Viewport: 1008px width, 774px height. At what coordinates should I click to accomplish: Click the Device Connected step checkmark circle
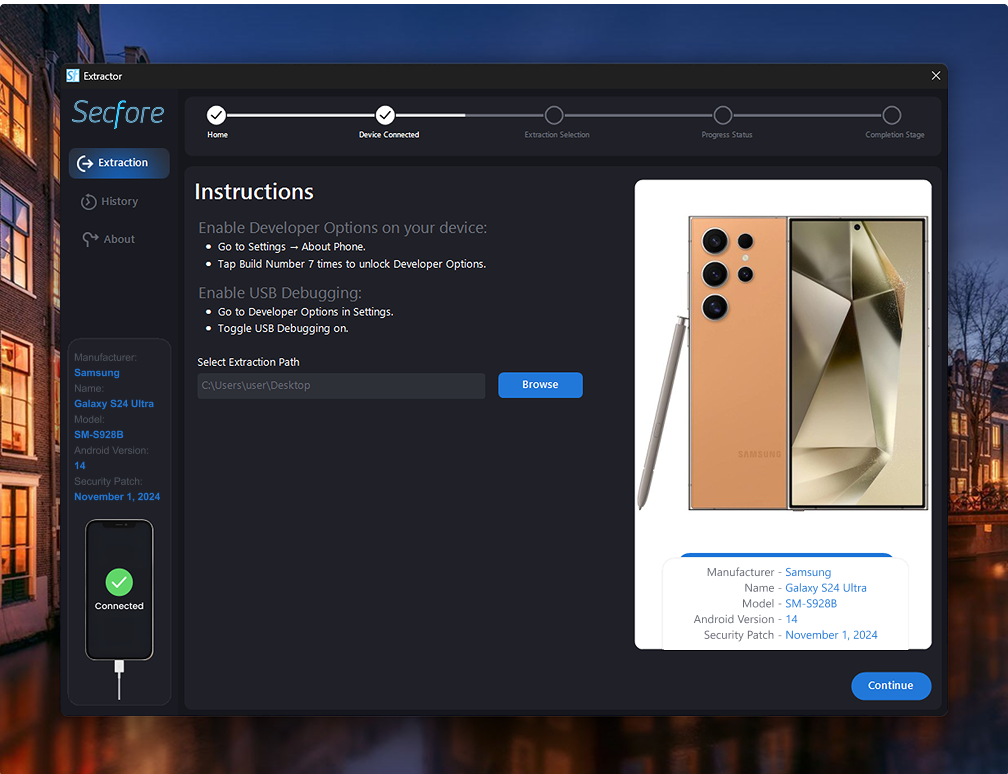385,116
